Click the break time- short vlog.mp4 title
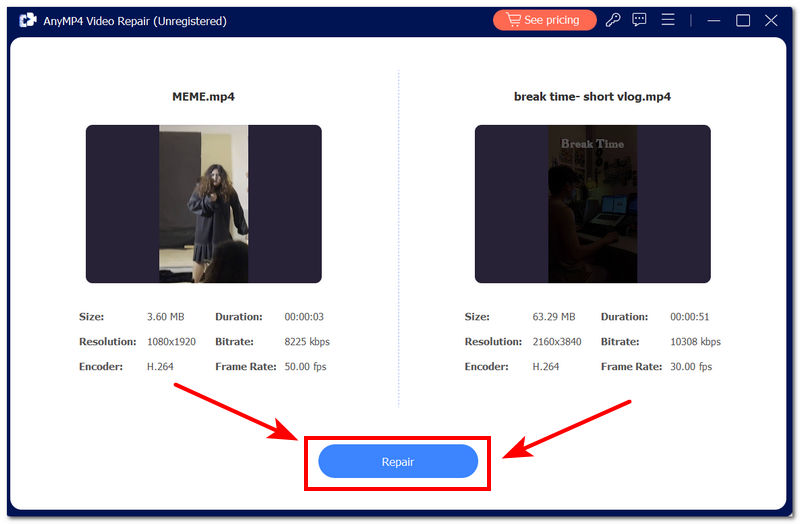Screen dimensions: 800x524 [592, 97]
